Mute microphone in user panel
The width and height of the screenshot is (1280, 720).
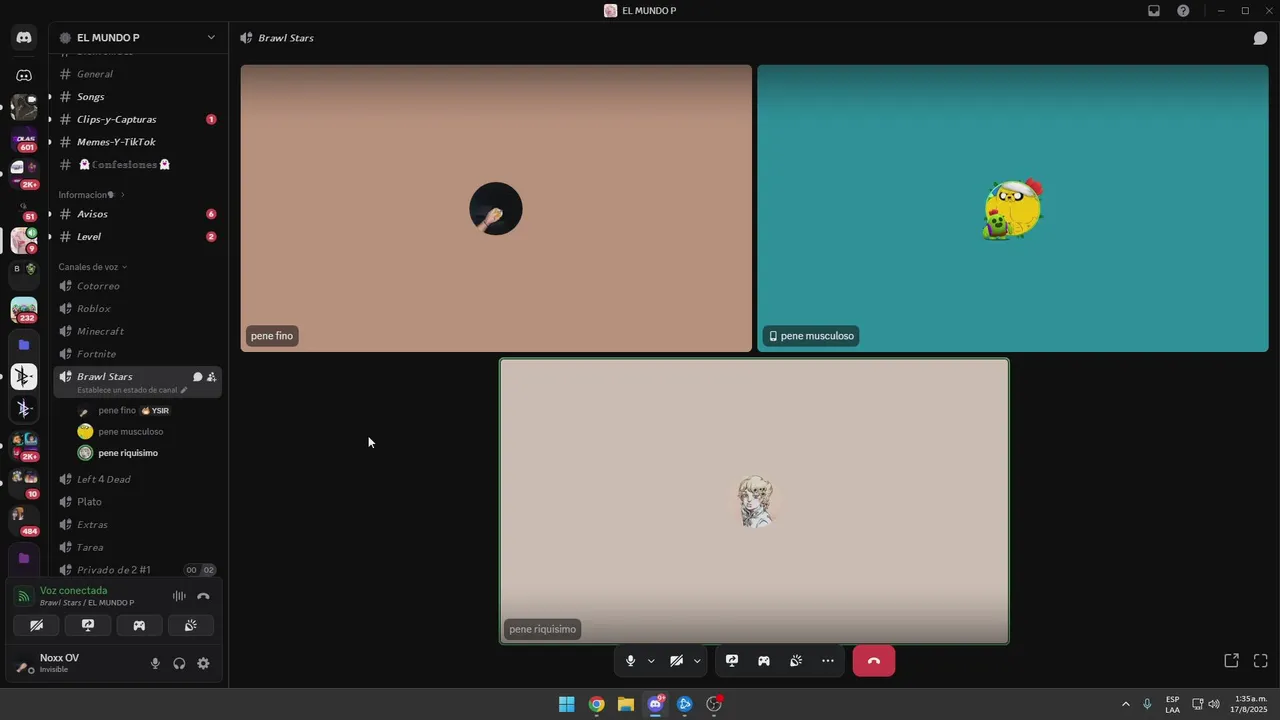(x=155, y=663)
